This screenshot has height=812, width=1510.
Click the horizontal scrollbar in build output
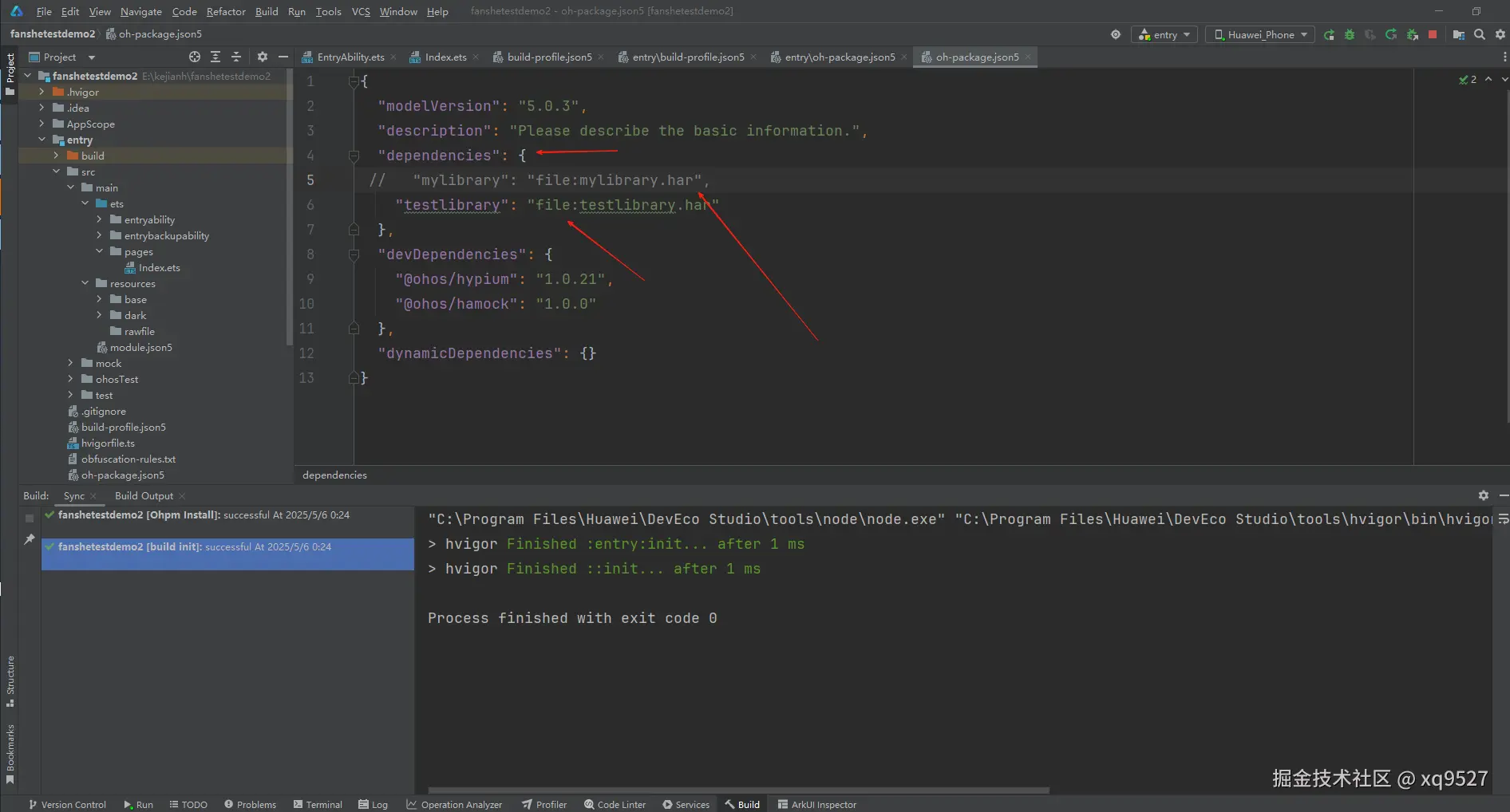(x=738, y=790)
